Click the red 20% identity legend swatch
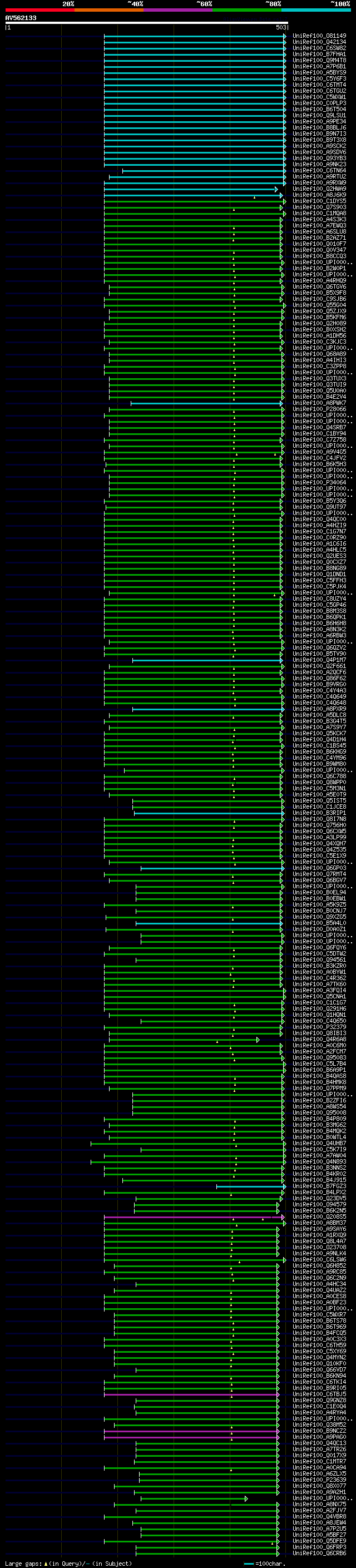 [x=39, y=10]
